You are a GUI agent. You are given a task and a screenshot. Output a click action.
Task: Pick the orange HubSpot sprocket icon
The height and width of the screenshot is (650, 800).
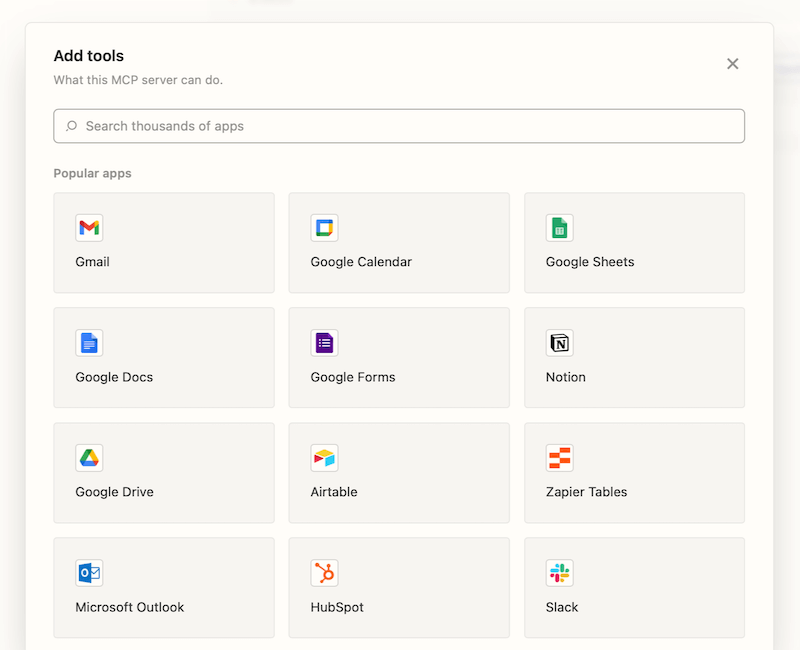tap(324, 573)
